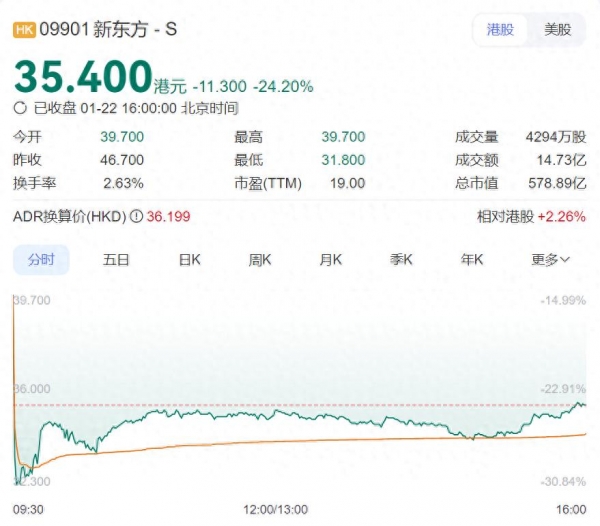This screenshot has width=600, height=526.
Task: Open the ADR换算价 info icon
Action: (x=136, y=217)
